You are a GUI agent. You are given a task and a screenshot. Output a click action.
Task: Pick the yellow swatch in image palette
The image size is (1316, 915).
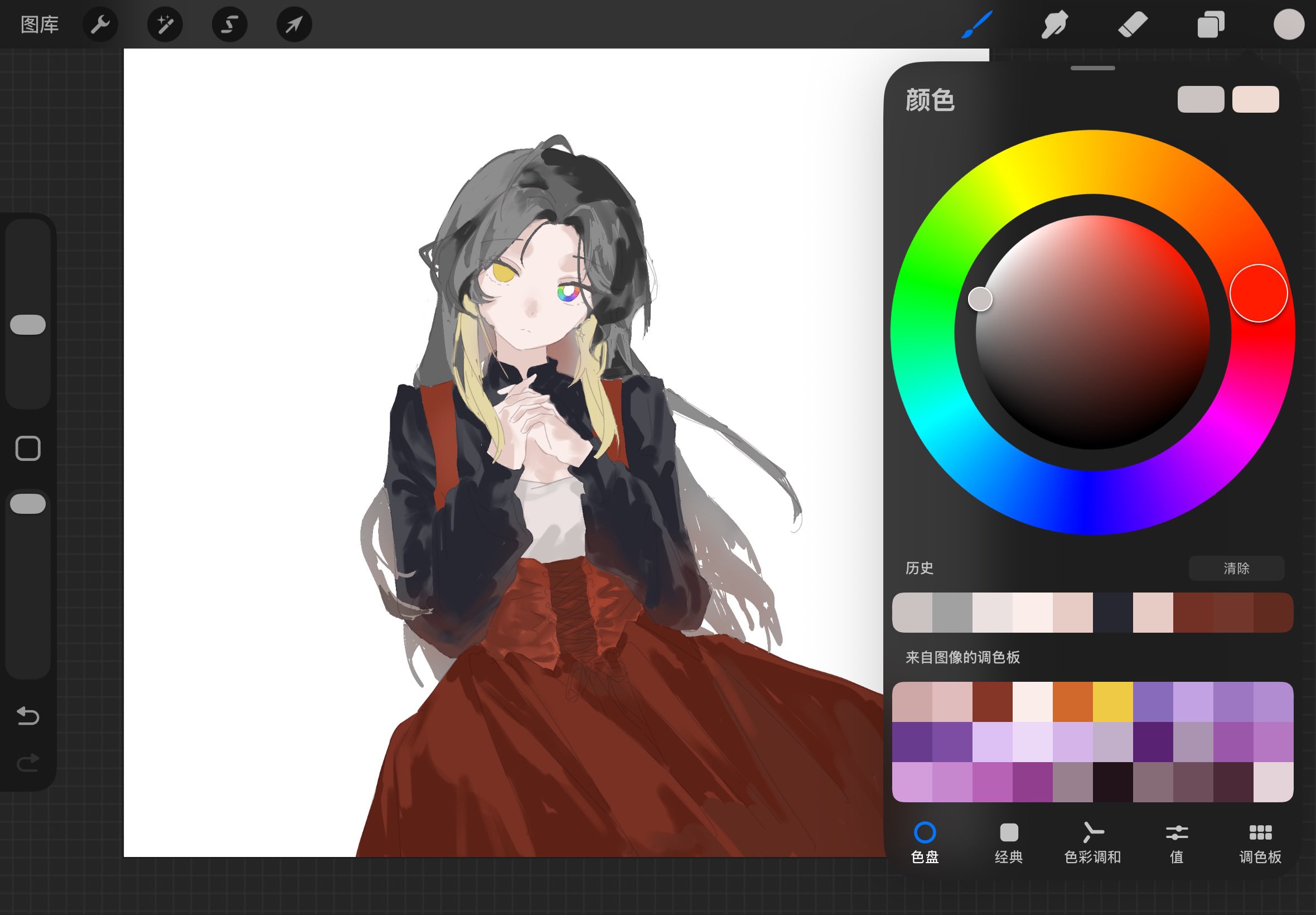tap(1112, 702)
